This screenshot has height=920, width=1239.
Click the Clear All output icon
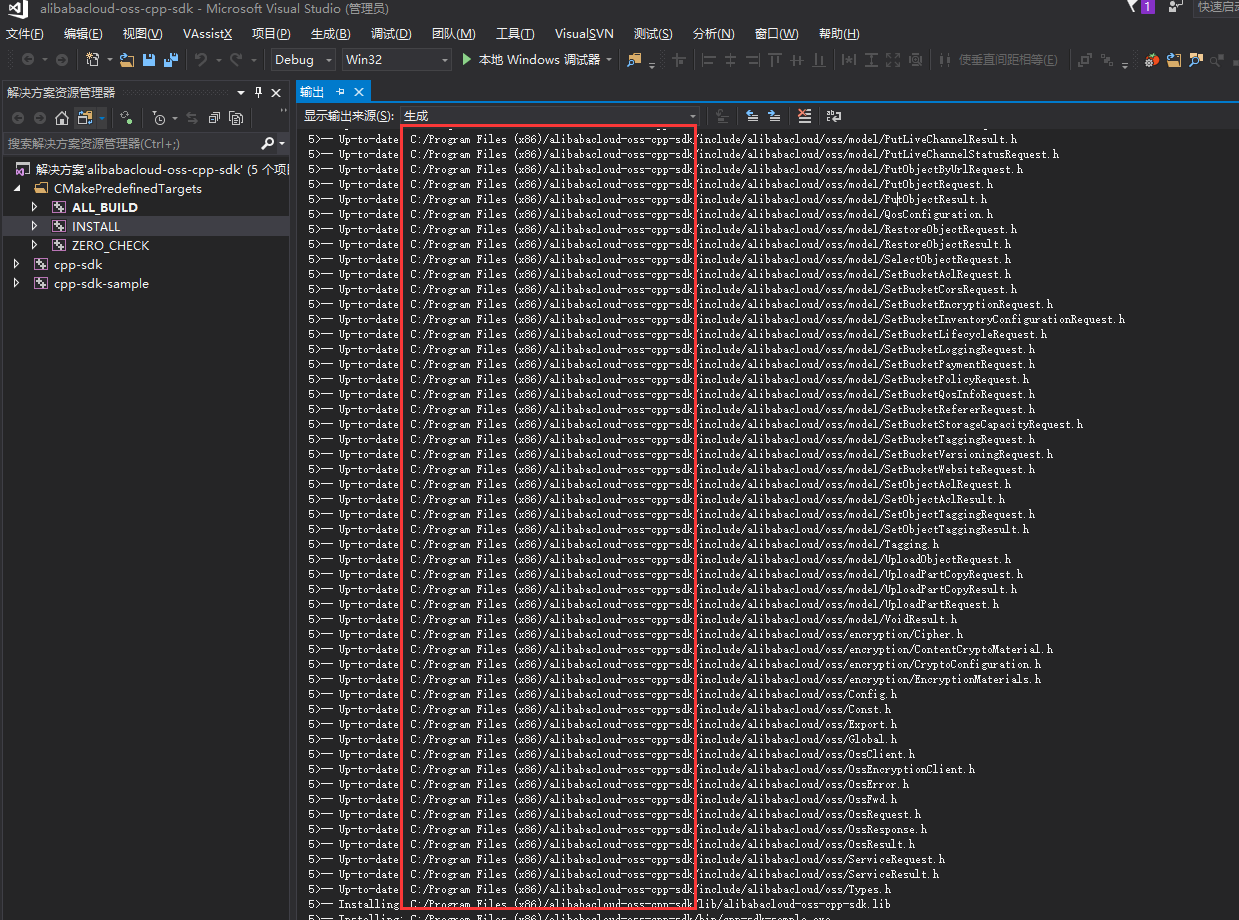point(804,116)
